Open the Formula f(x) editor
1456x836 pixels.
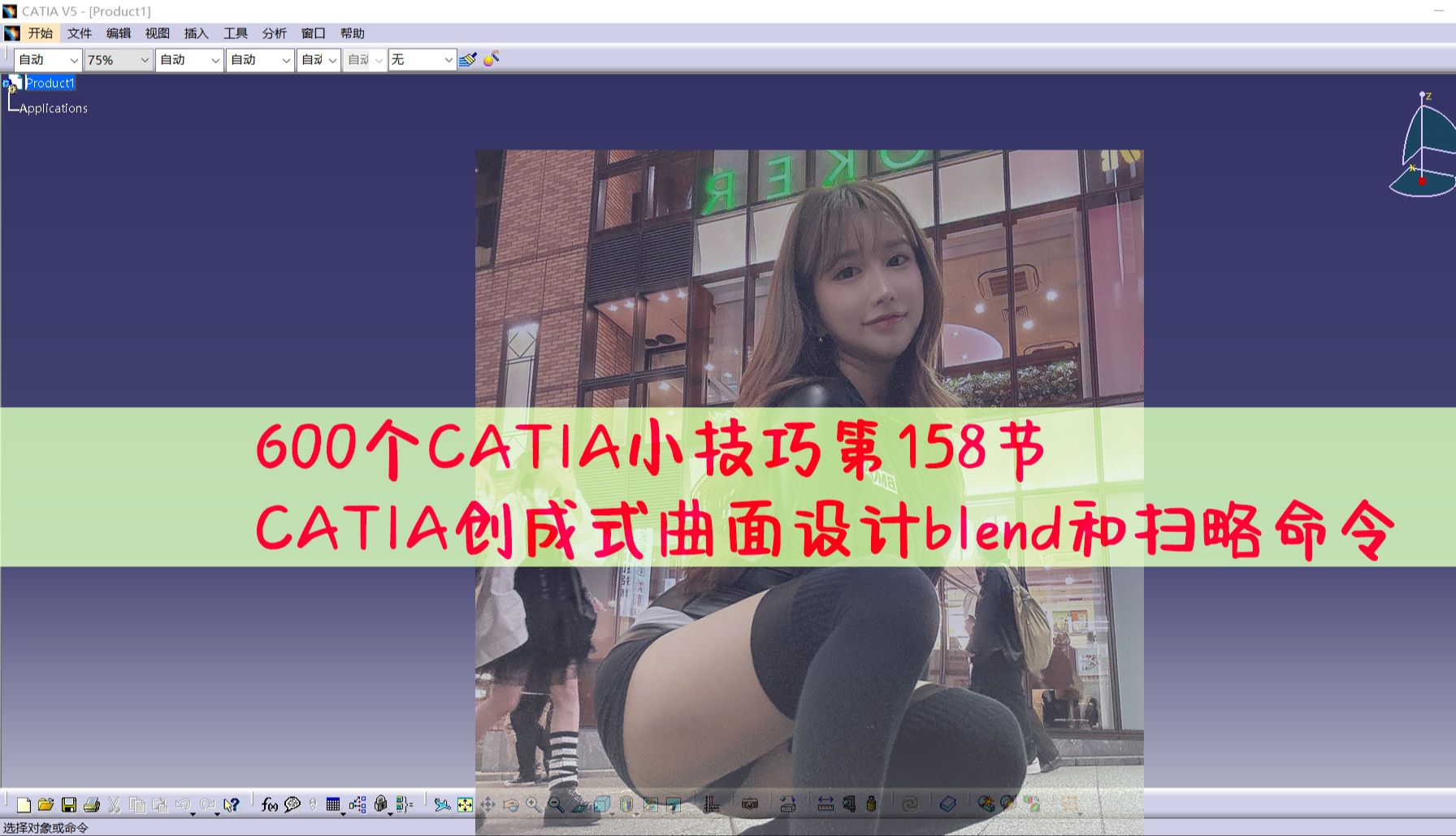[268, 804]
